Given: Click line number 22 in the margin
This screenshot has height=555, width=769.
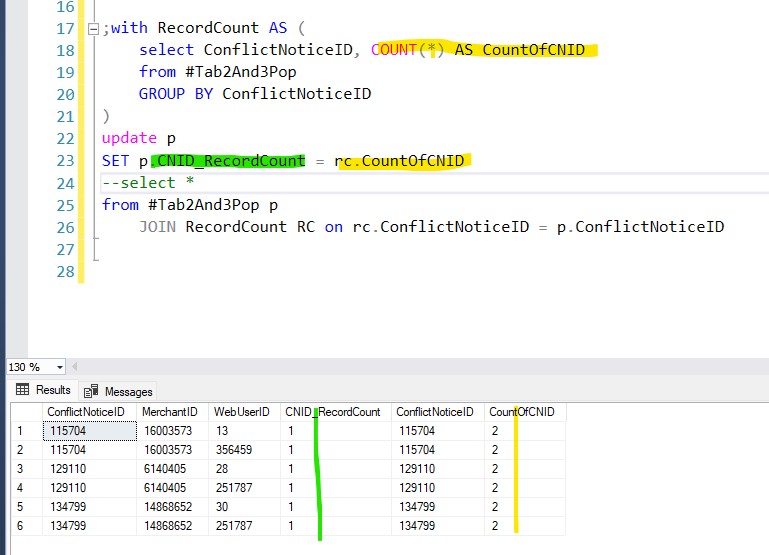Looking at the screenshot, I should [x=65, y=138].
